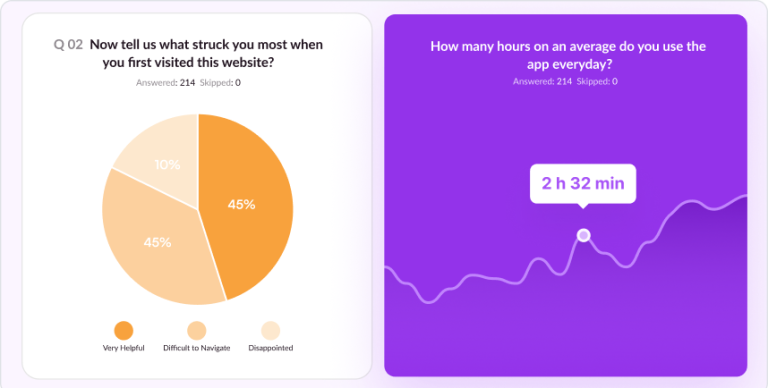Click Answered: 214 on purple card
This screenshot has height=388, width=768.
tap(542, 81)
